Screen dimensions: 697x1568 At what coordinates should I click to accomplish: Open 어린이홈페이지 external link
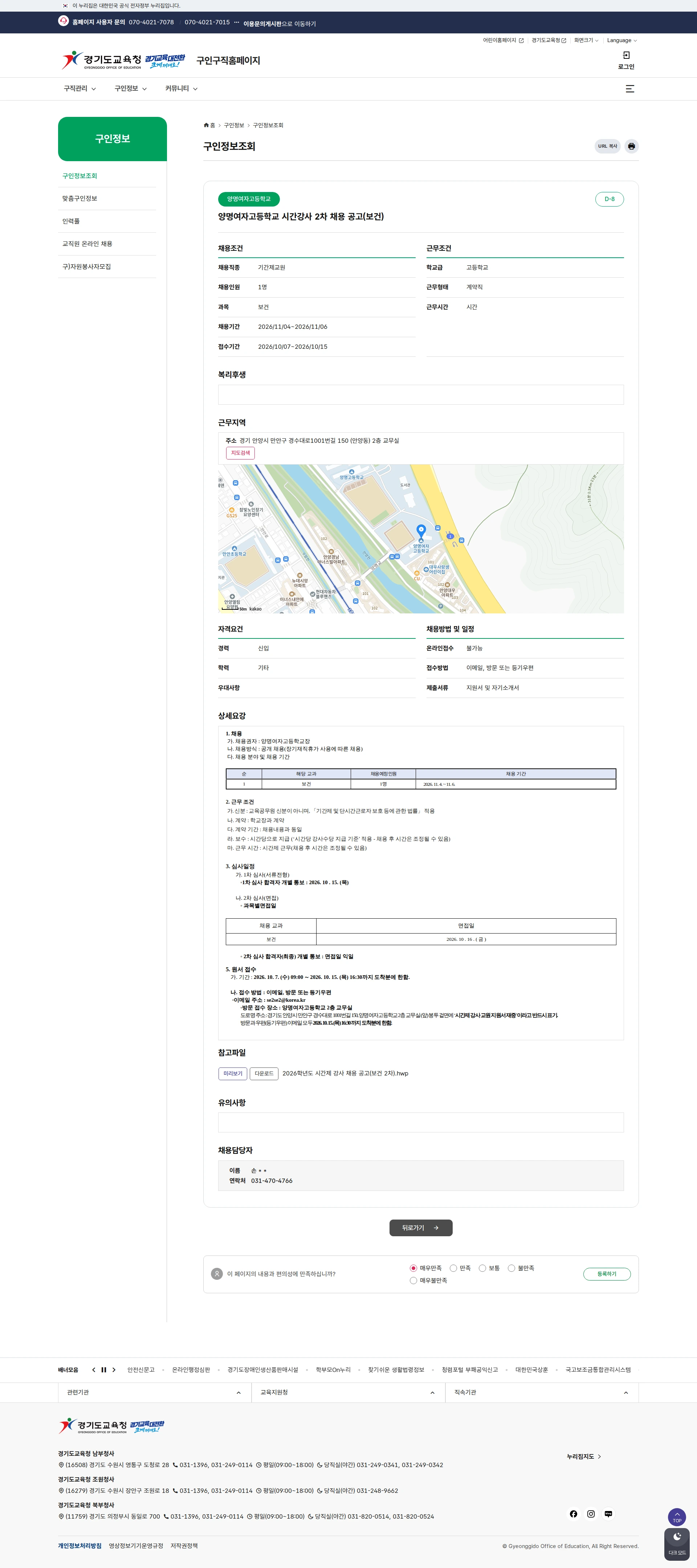click(503, 40)
